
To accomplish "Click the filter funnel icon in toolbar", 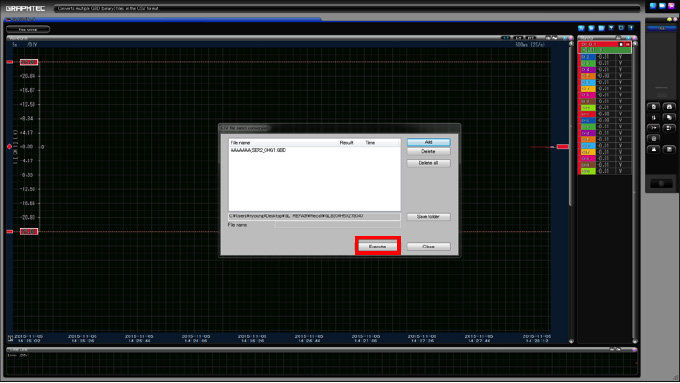I will point(611,28).
